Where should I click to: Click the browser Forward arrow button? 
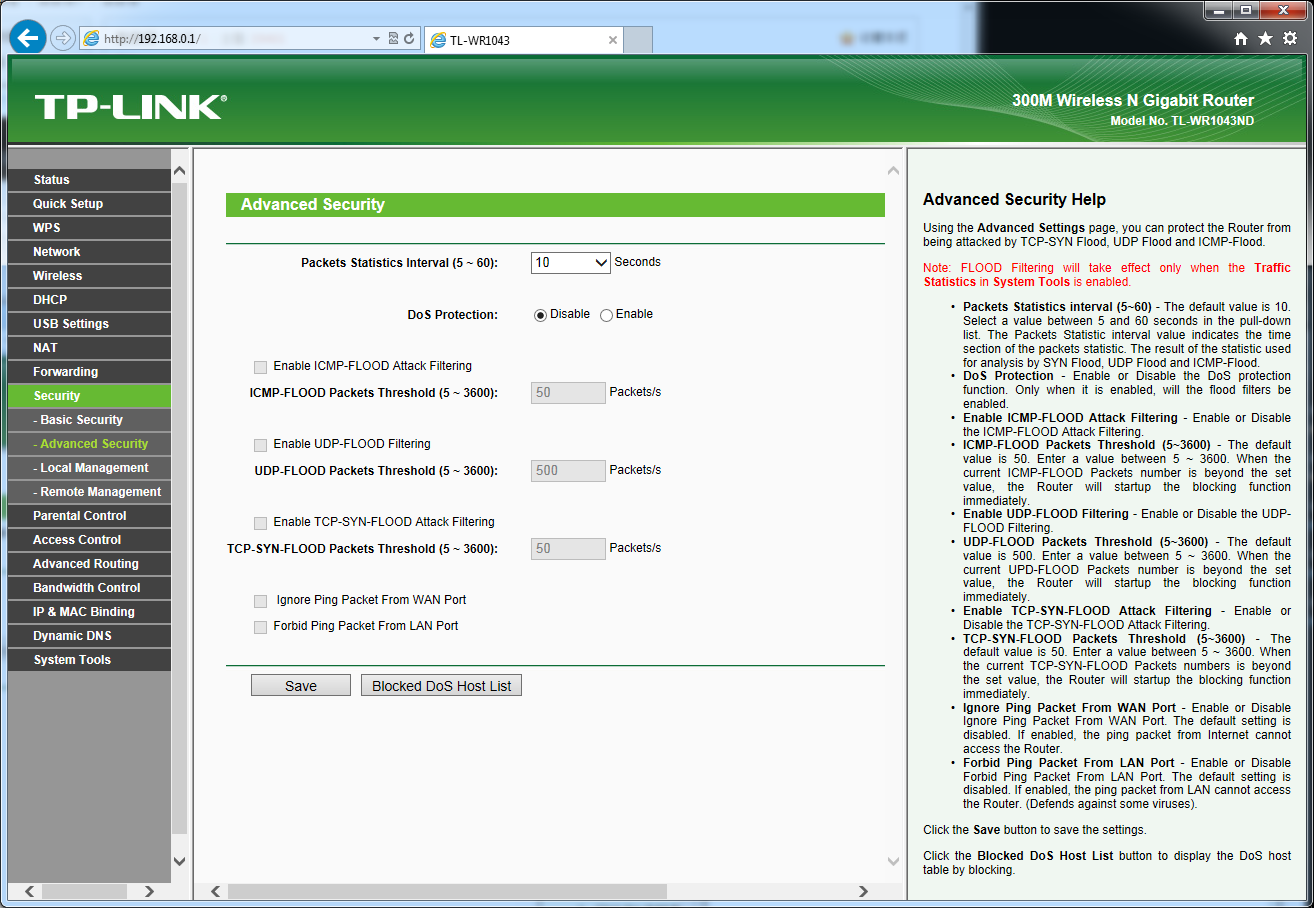(63, 38)
